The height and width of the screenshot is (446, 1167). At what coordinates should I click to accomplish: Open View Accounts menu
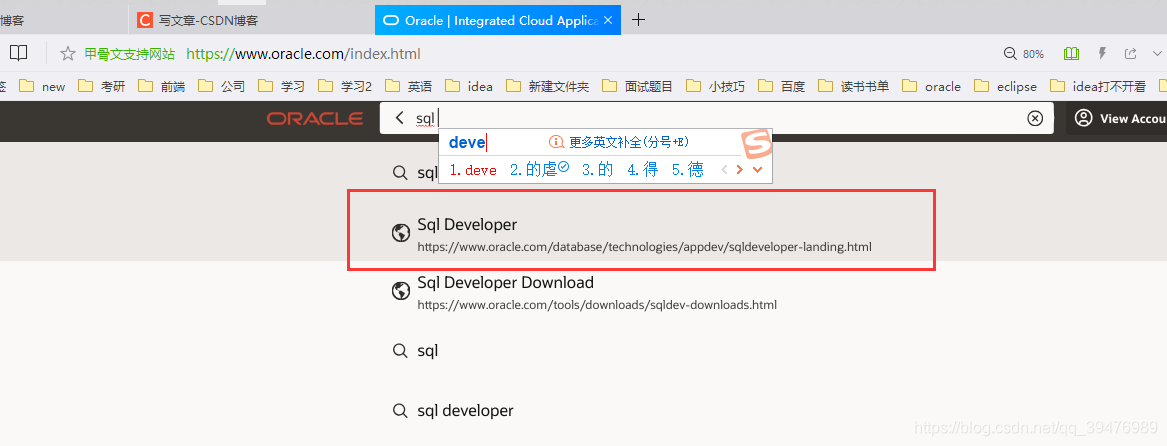click(1120, 118)
